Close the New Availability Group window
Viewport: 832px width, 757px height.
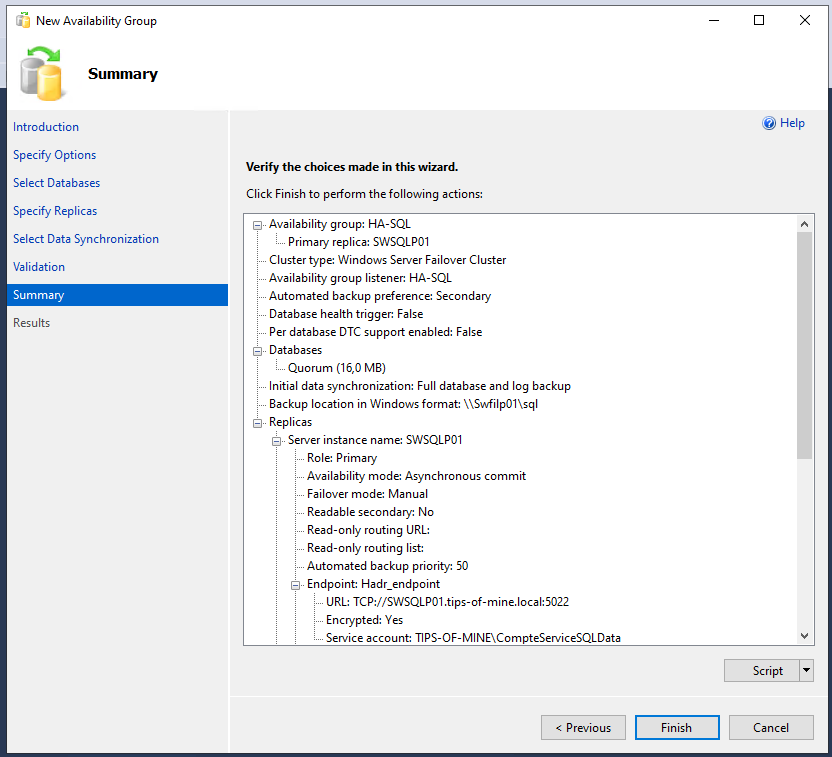(805, 21)
